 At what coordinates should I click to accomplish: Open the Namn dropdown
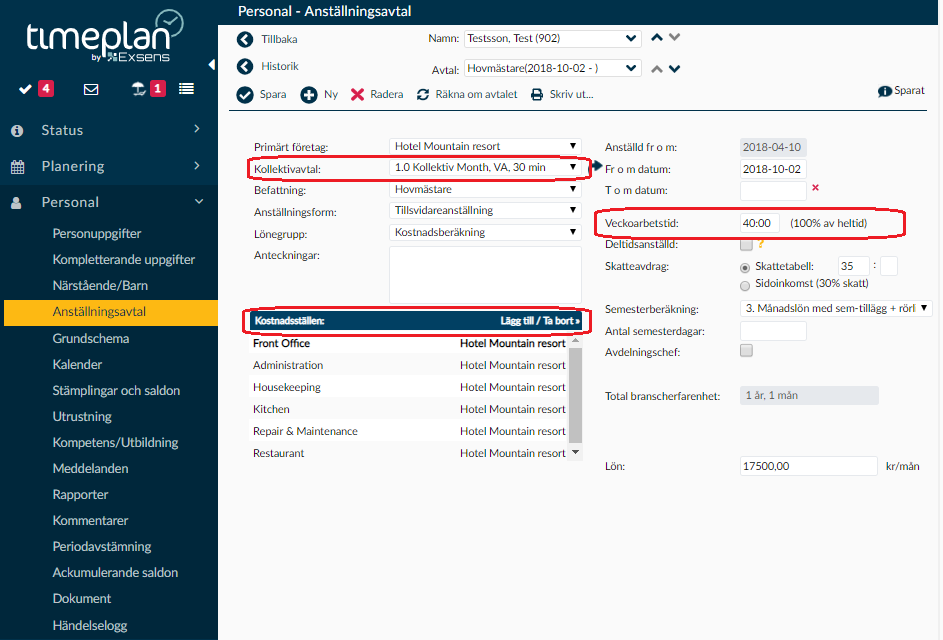click(553, 38)
